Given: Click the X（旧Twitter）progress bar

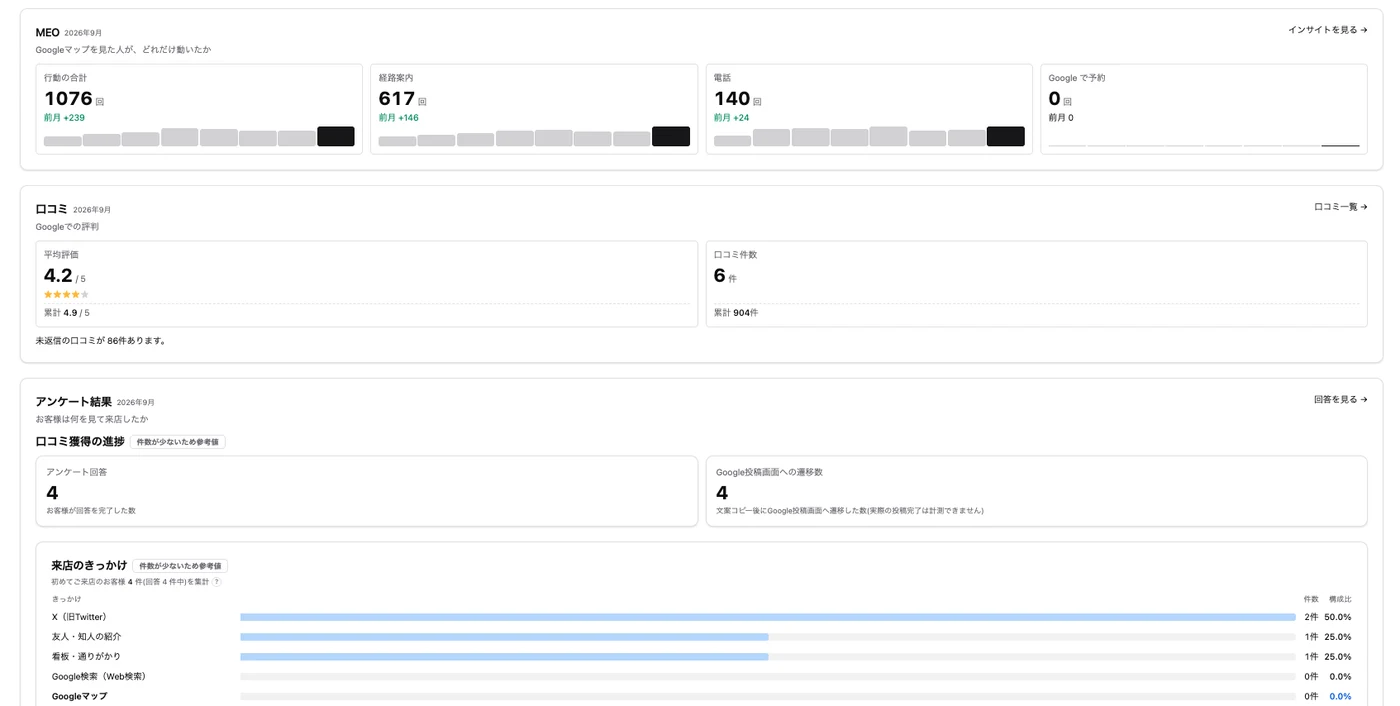Looking at the screenshot, I should click(768, 617).
